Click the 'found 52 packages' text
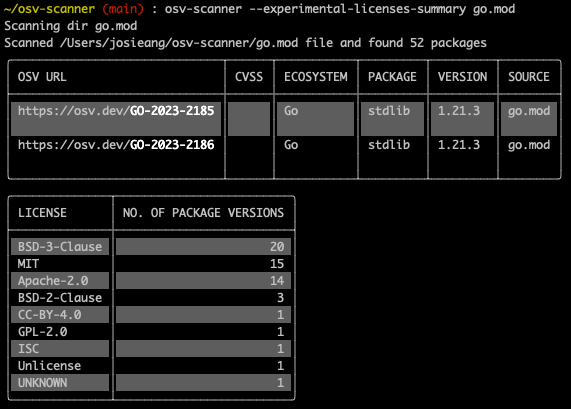571x409 pixels. coord(427,43)
